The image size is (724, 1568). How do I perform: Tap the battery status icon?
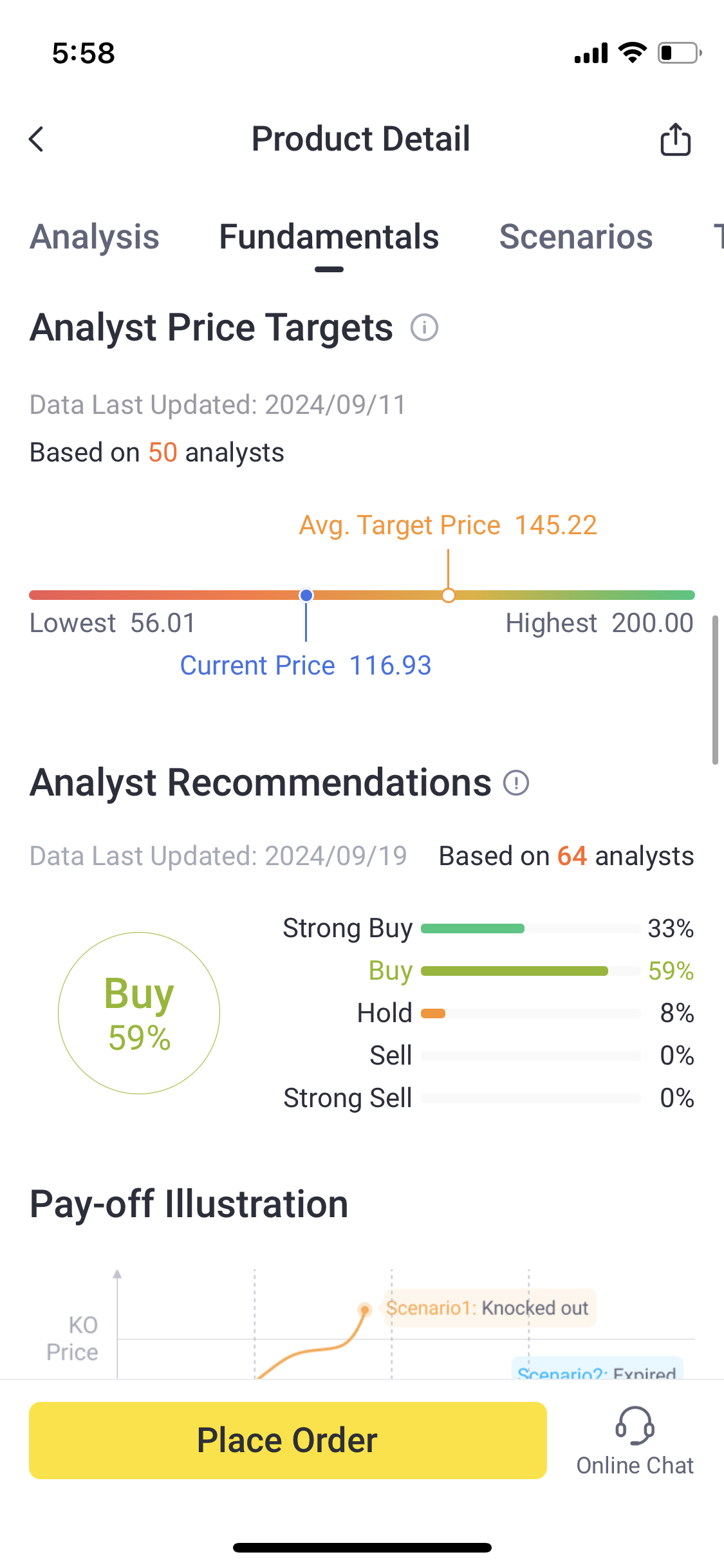pos(679,53)
